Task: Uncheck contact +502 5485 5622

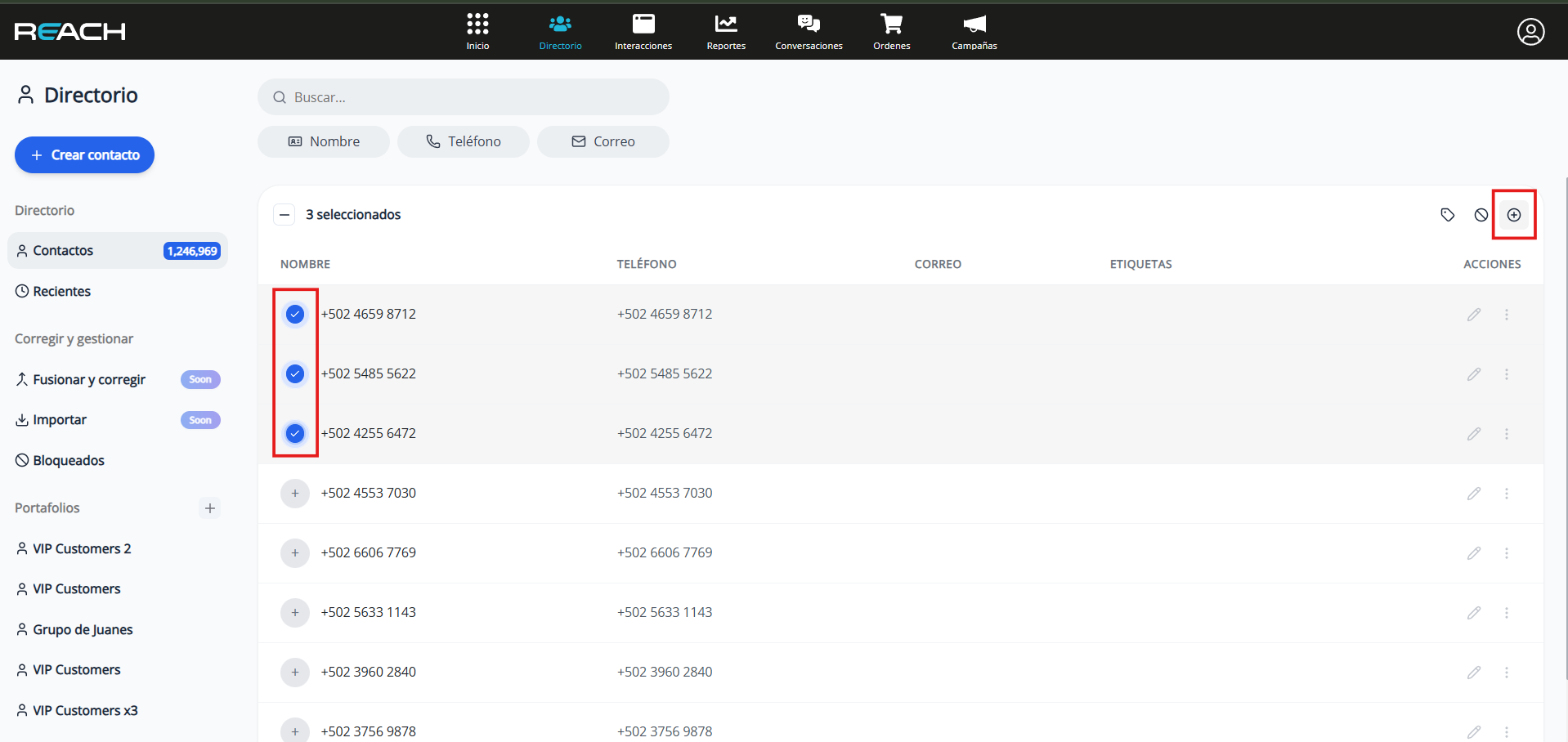Action: point(295,373)
